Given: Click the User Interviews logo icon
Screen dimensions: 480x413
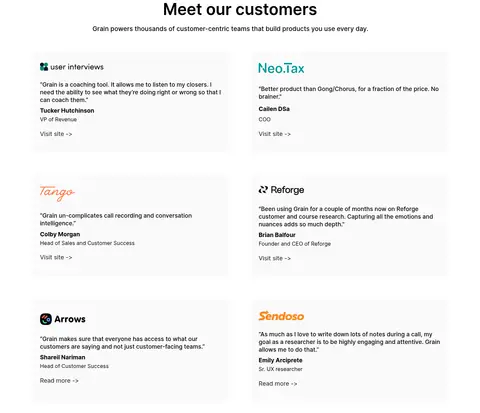Looking at the screenshot, I should [44, 67].
